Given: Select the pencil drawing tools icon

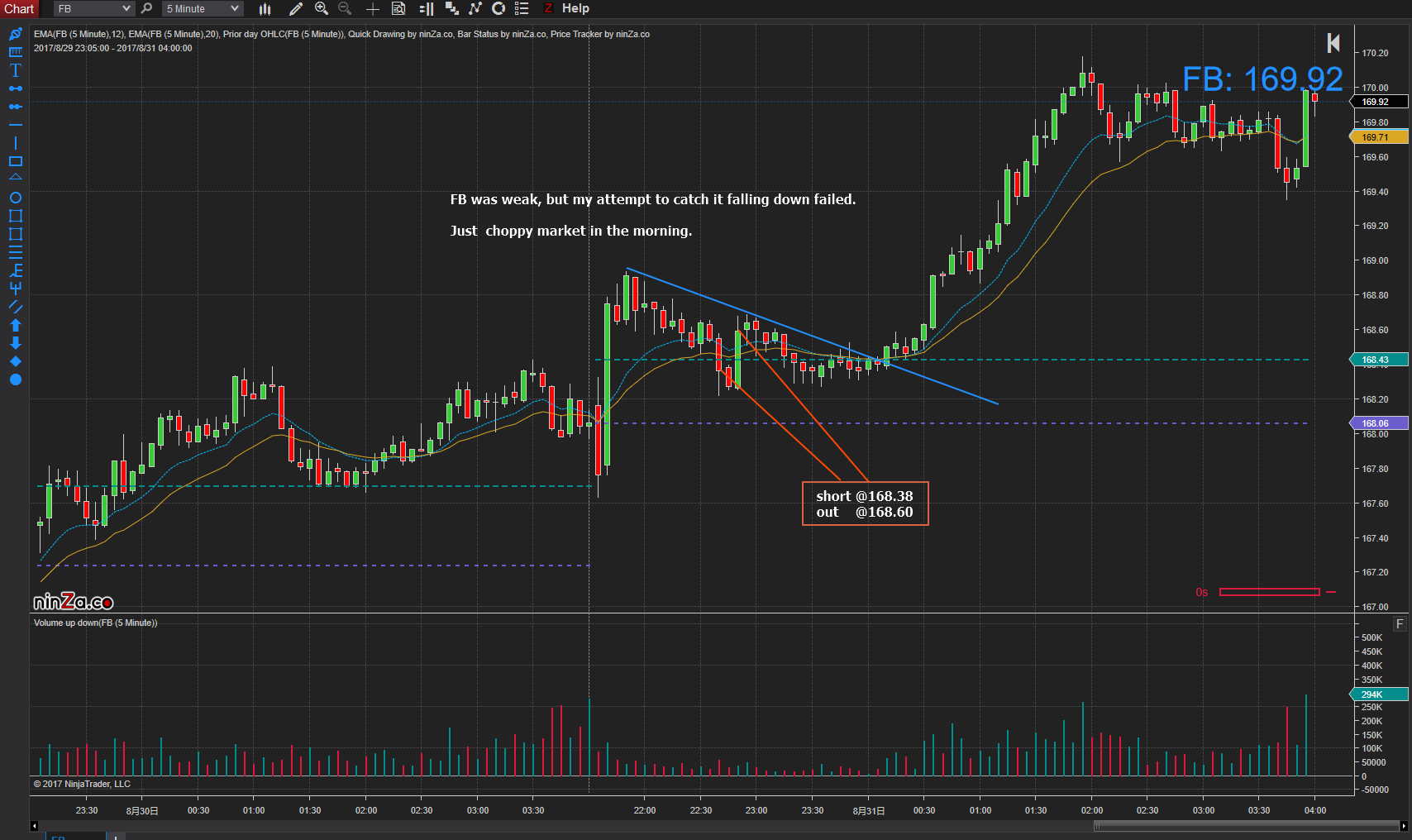Looking at the screenshot, I should (x=296, y=9).
